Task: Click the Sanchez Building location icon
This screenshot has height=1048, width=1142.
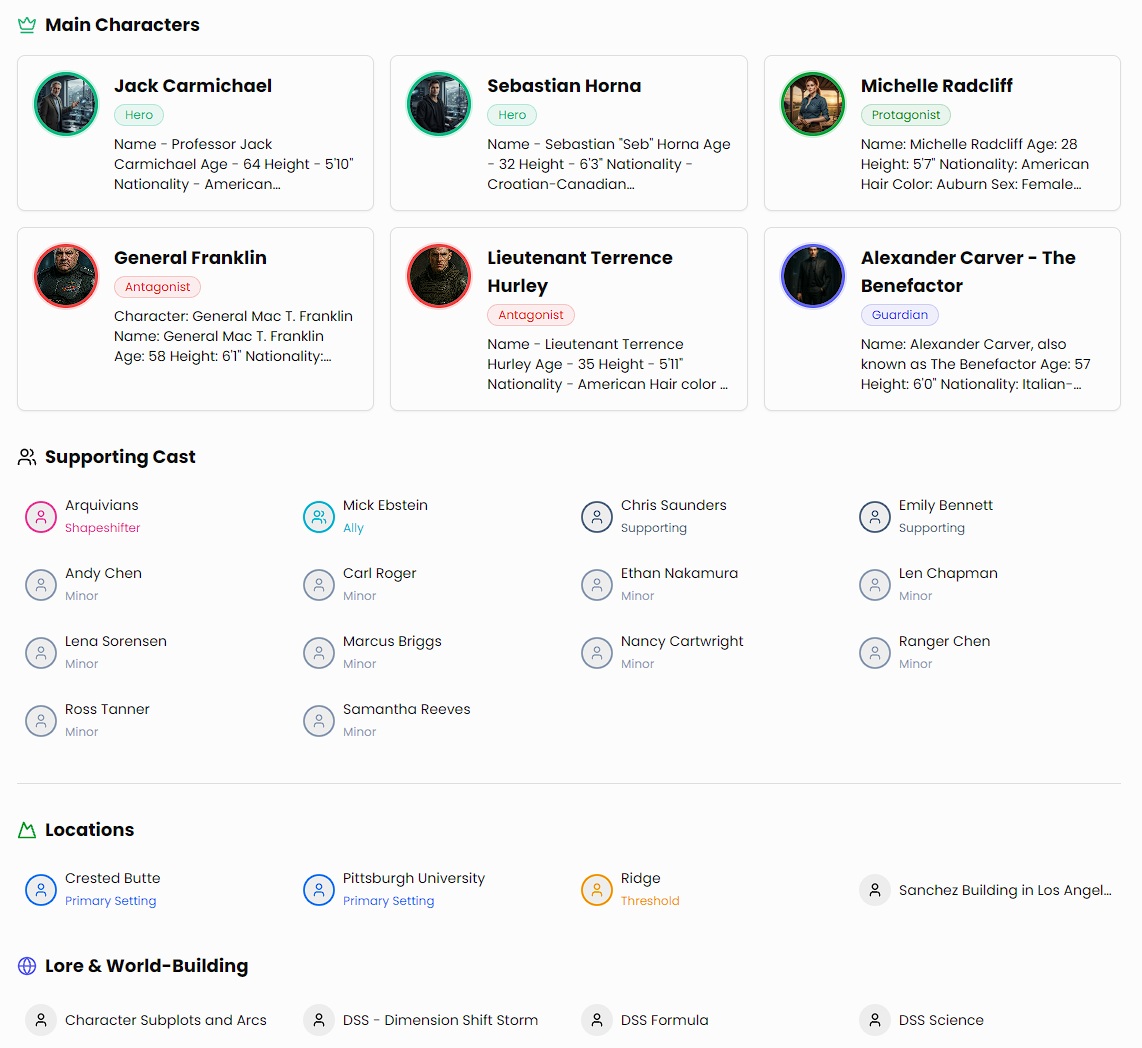Action: pyautogui.click(x=875, y=890)
